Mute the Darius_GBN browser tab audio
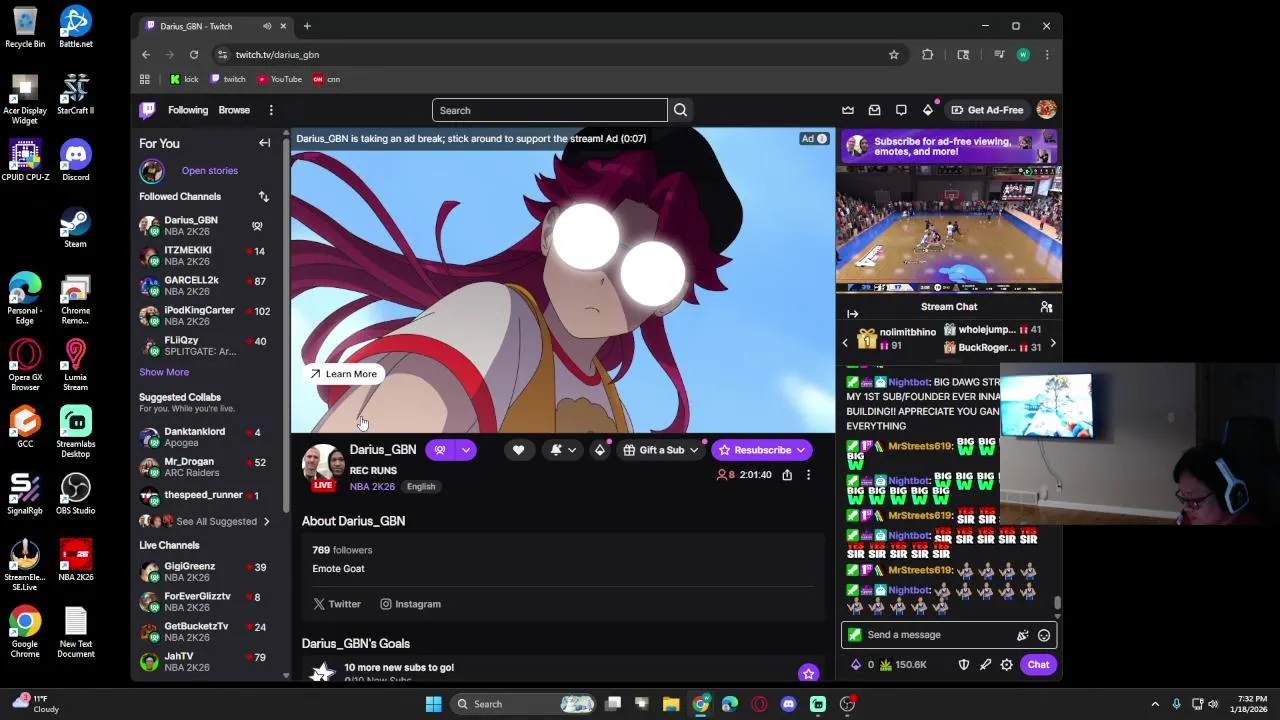Image resolution: width=1280 pixels, height=720 pixels. point(267,26)
